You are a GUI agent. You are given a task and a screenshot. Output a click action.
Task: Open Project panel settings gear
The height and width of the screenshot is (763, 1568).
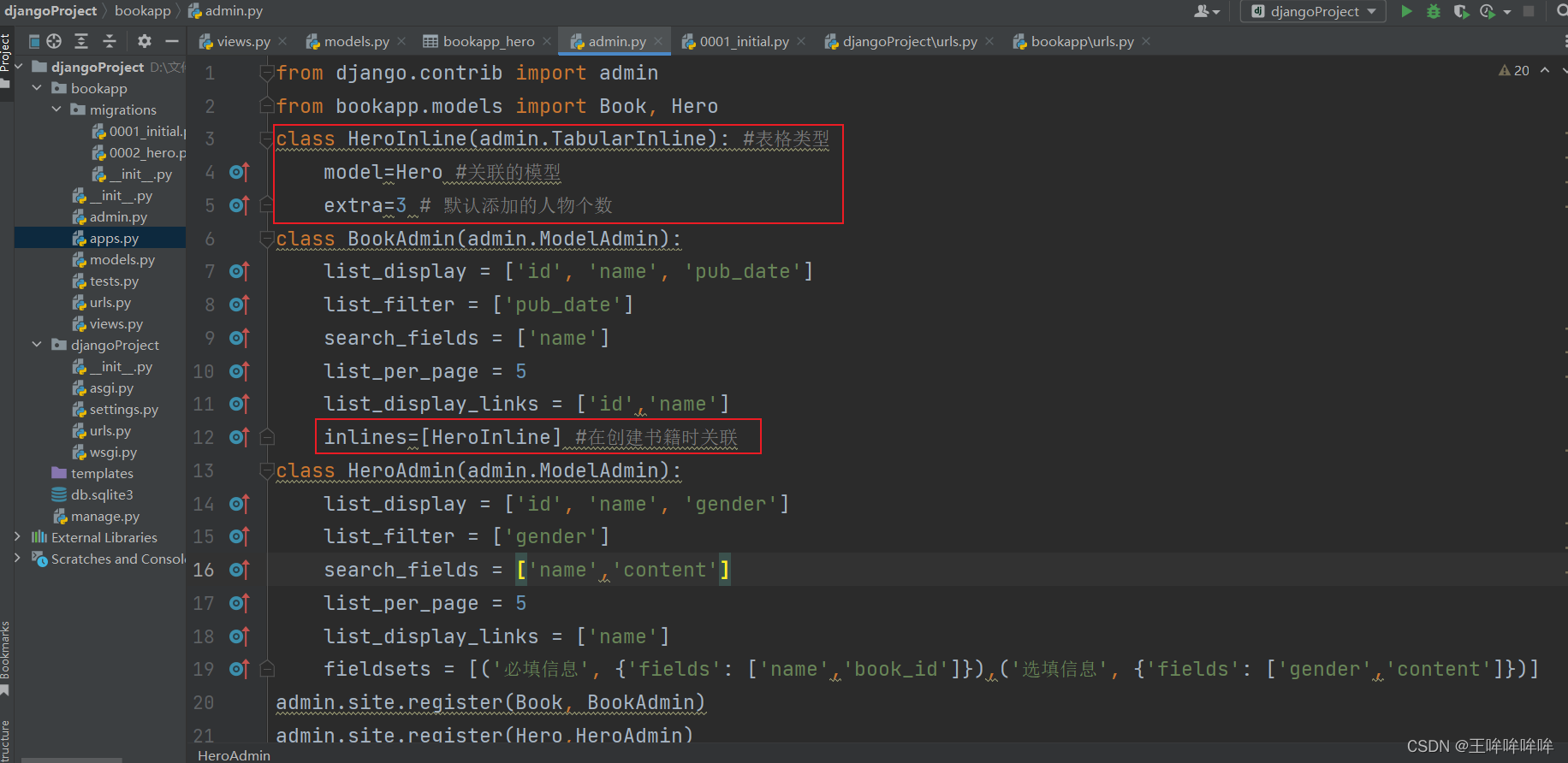145,41
